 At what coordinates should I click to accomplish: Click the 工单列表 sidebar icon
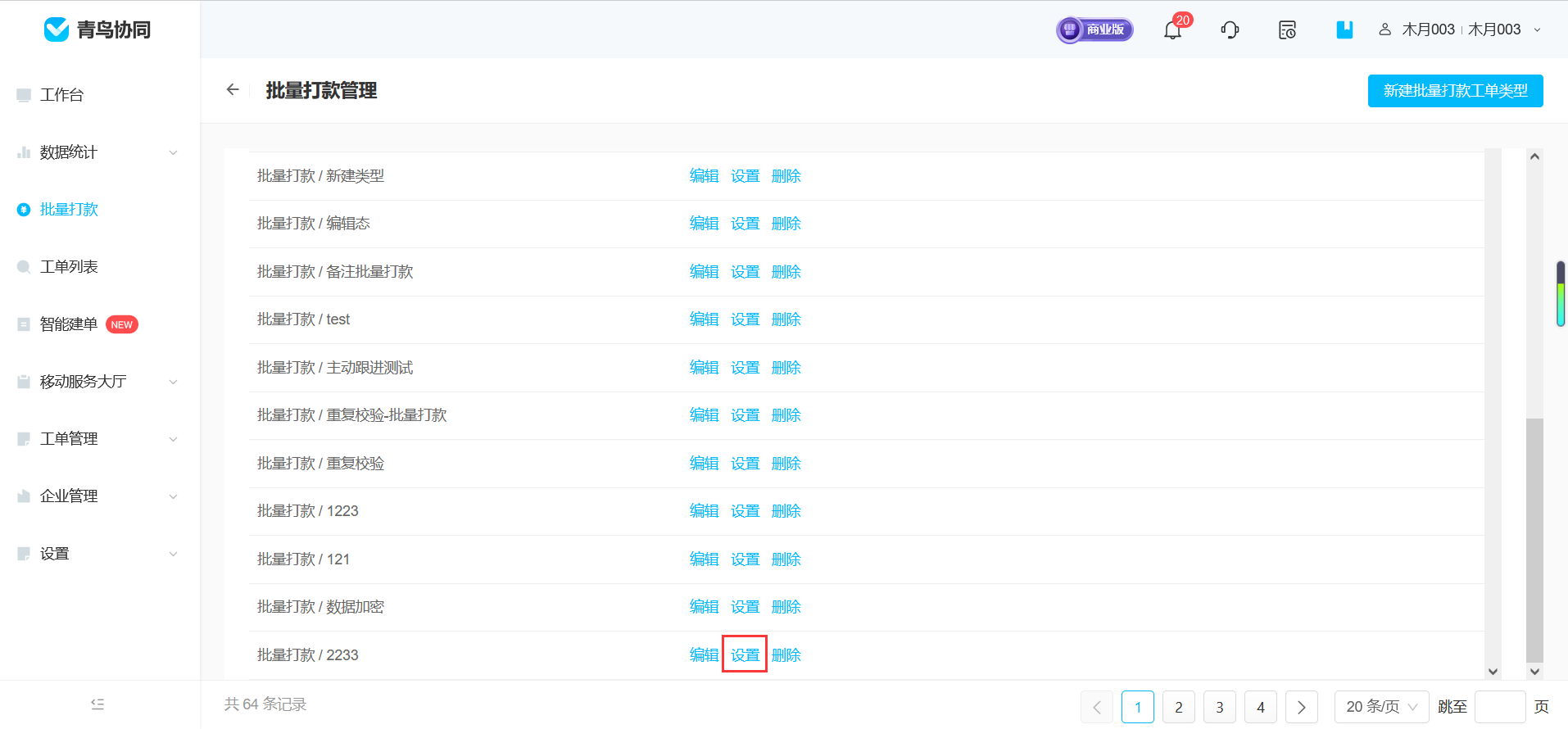tap(24, 267)
